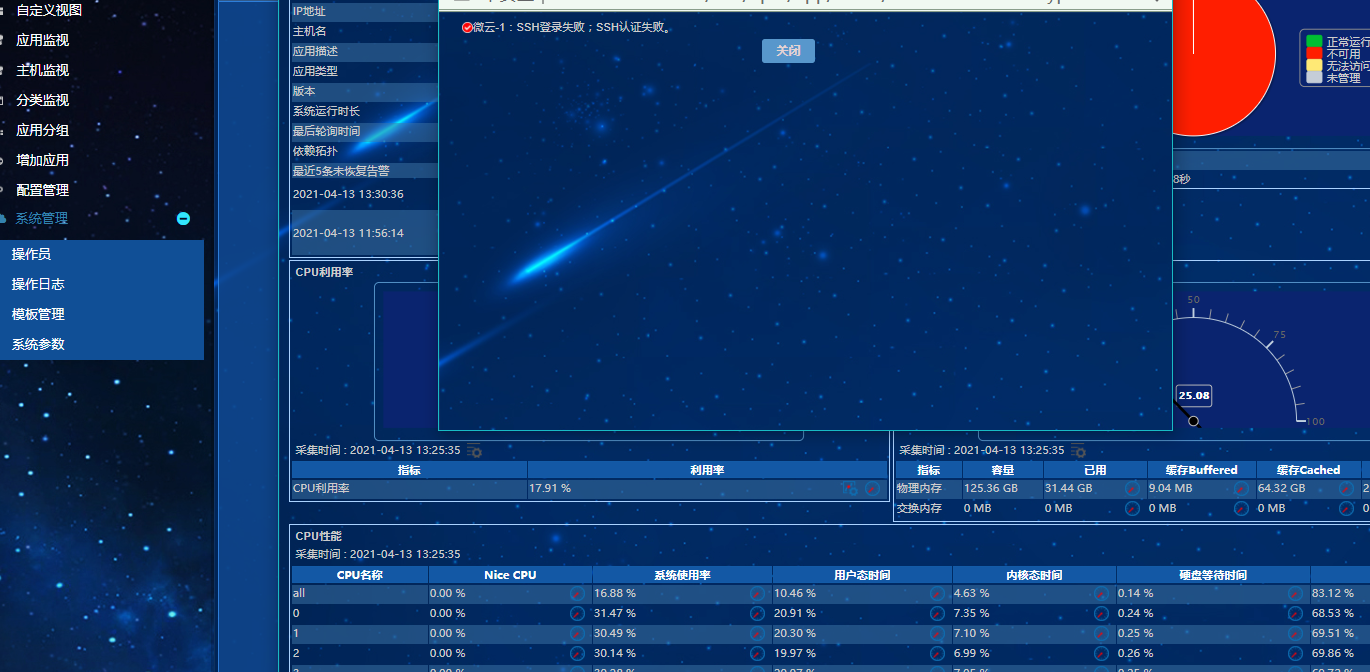Go to 自定义视图 in the sidebar
This screenshot has width=1370, height=672.
click(x=49, y=10)
